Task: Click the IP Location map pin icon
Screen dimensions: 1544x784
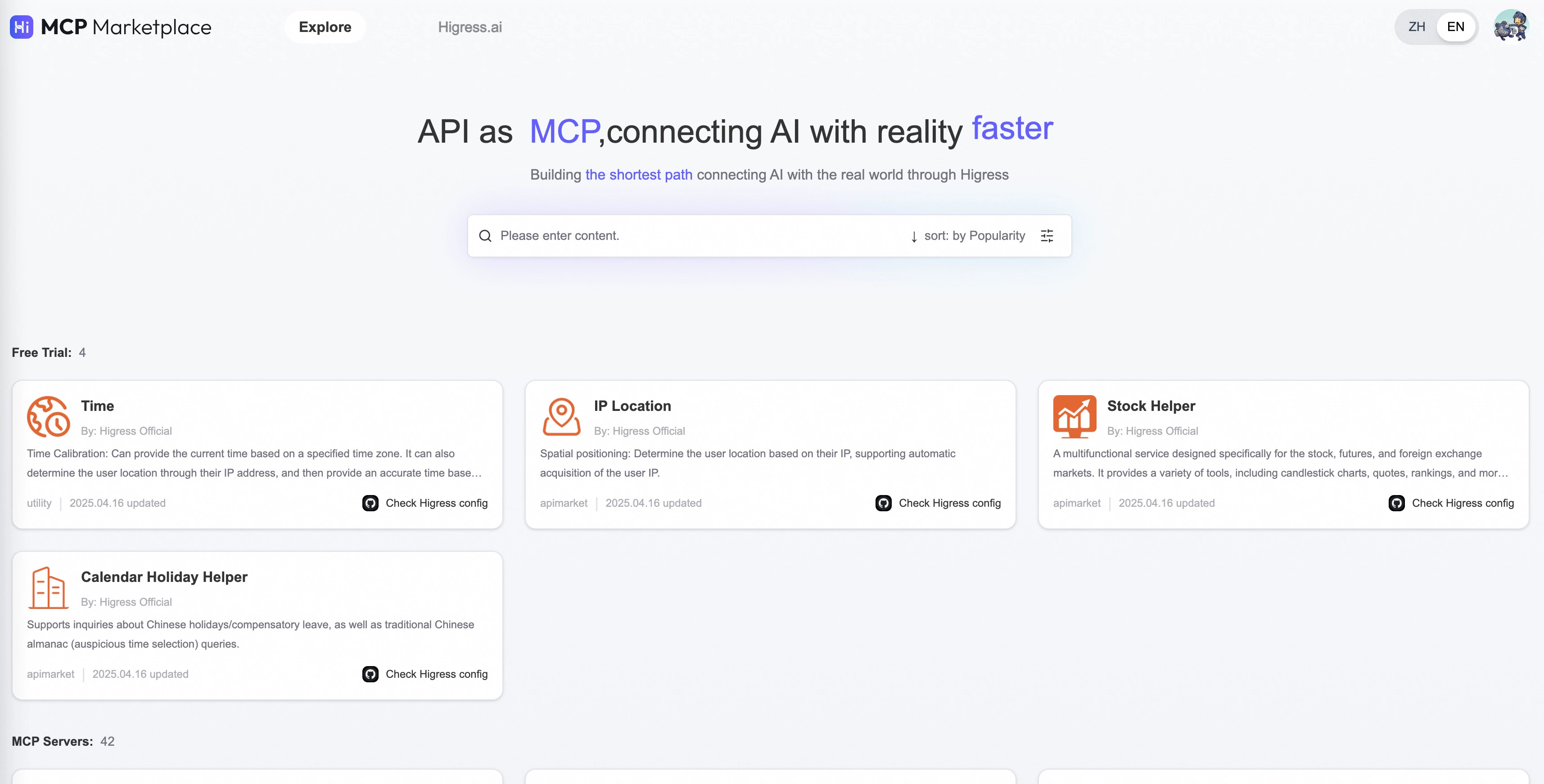Action: pos(562,417)
